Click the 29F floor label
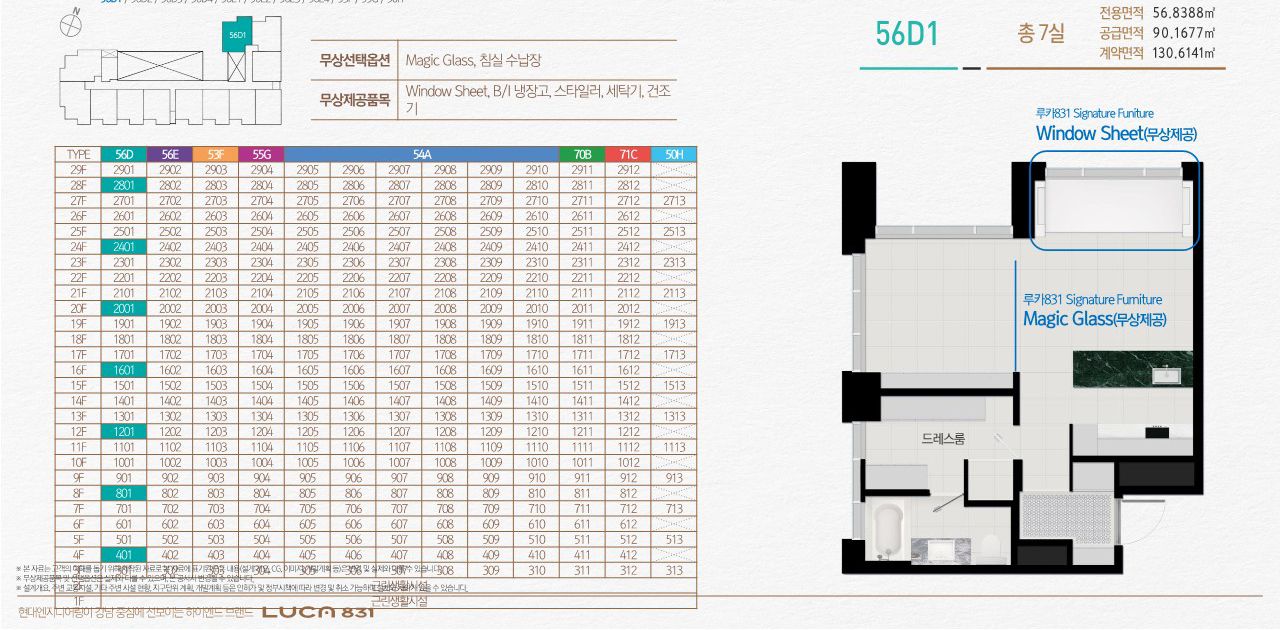The width and height of the screenshot is (1280, 630). point(78,170)
